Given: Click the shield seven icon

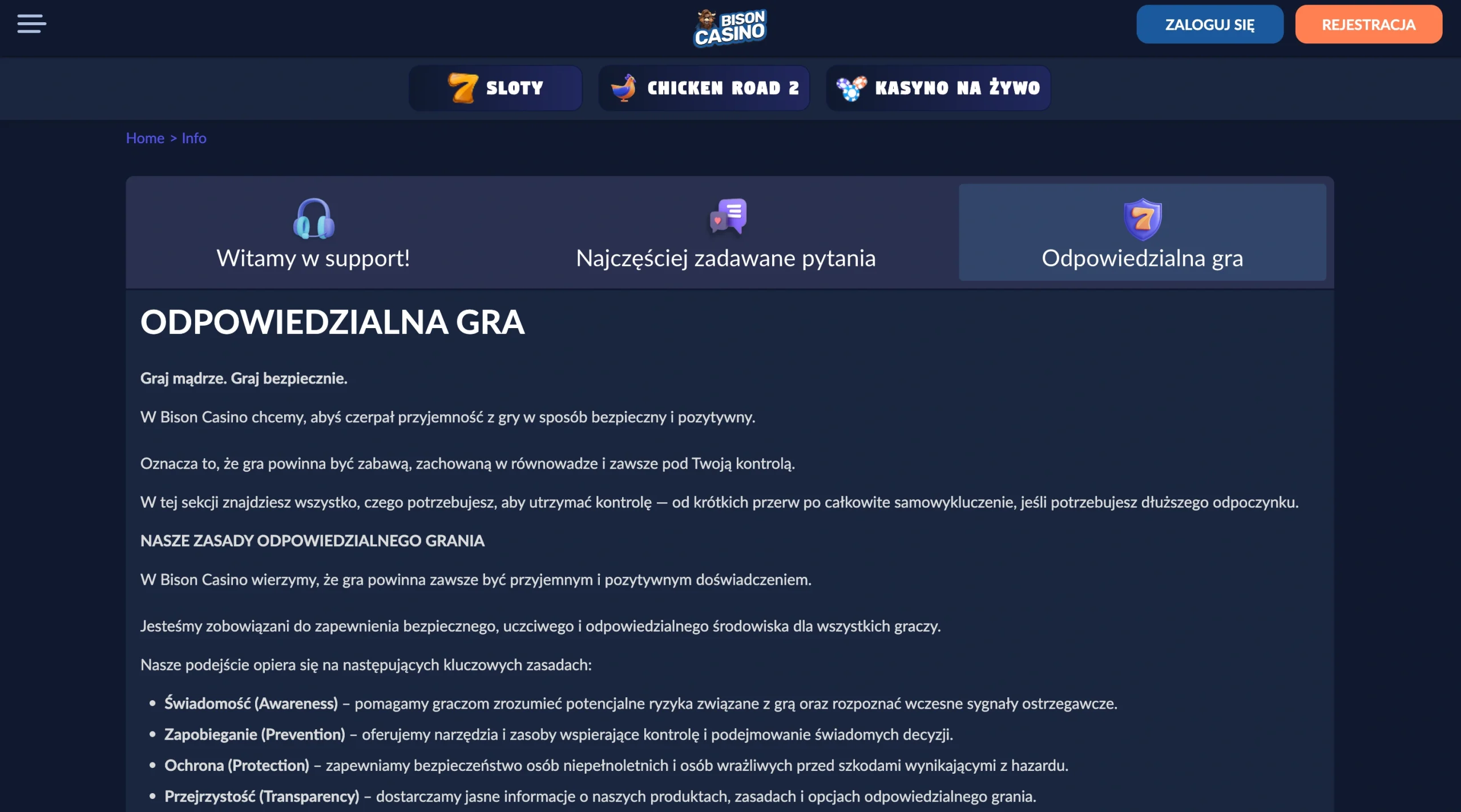Looking at the screenshot, I should (x=1142, y=219).
